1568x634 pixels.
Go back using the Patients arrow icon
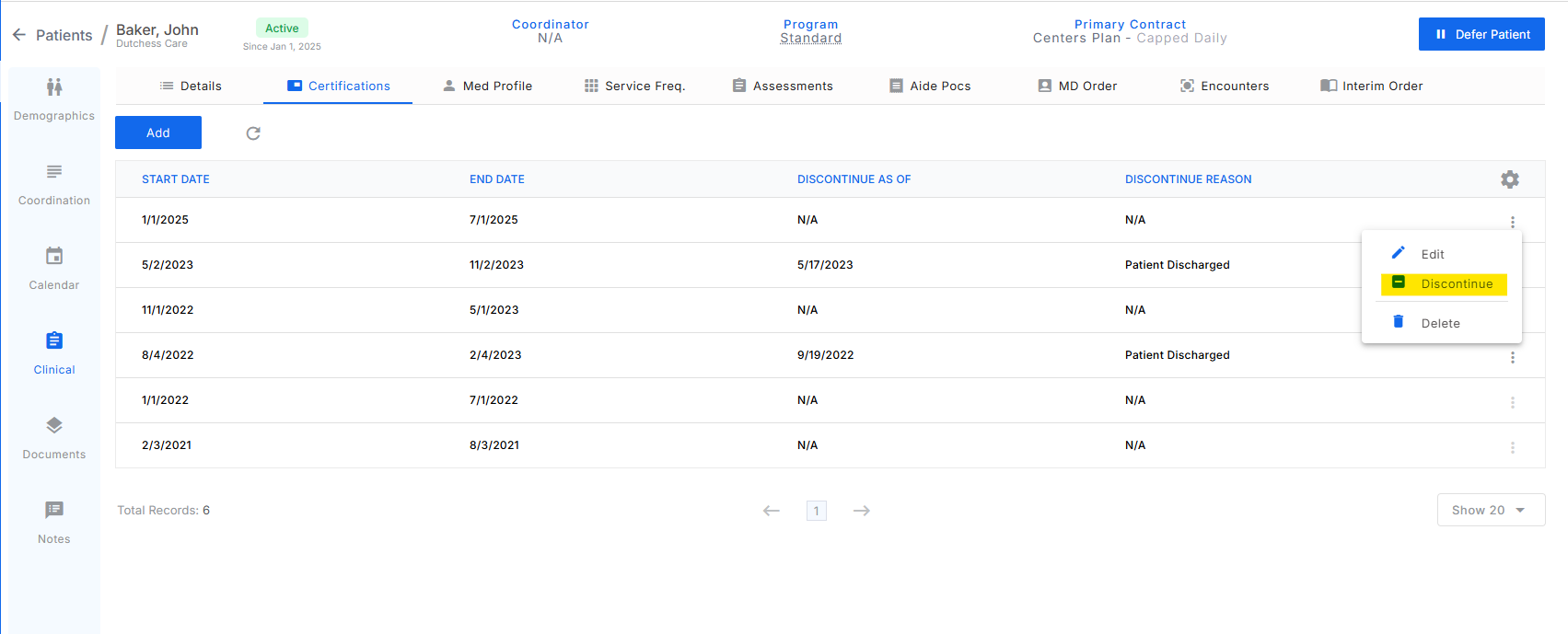point(19,35)
